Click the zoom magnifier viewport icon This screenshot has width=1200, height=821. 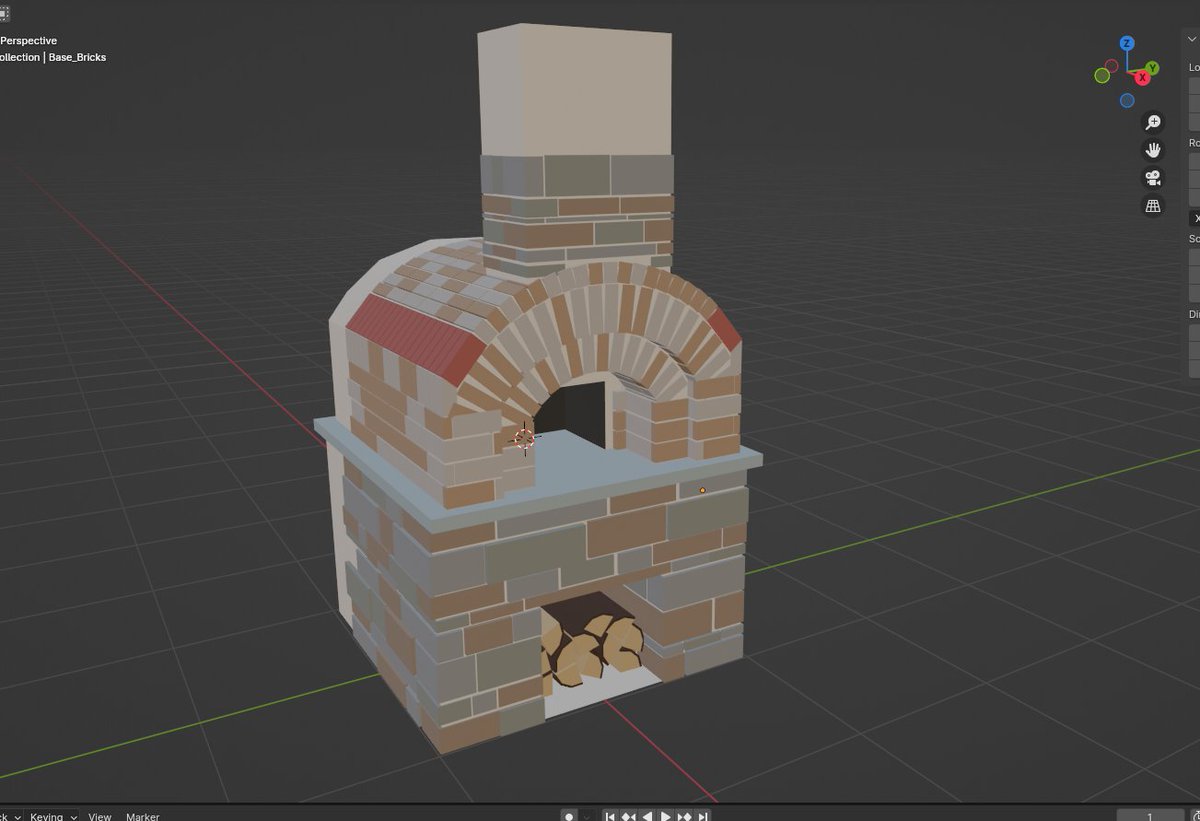point(1153,122)
